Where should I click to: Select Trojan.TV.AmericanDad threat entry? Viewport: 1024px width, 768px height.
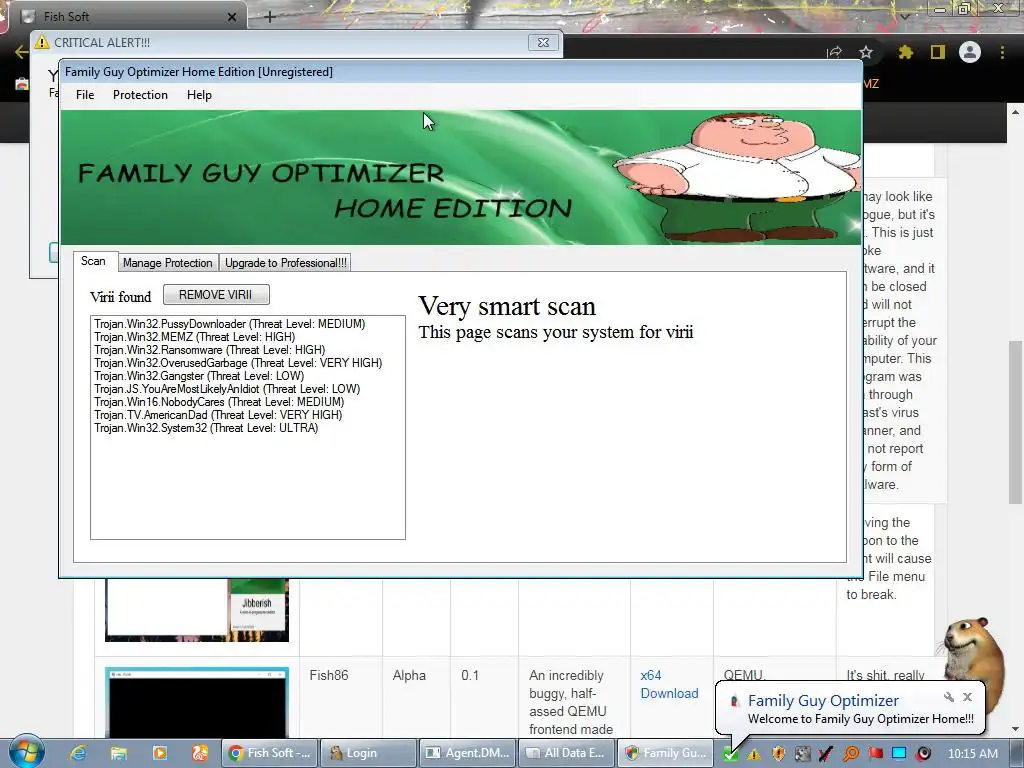coord(218,415)
